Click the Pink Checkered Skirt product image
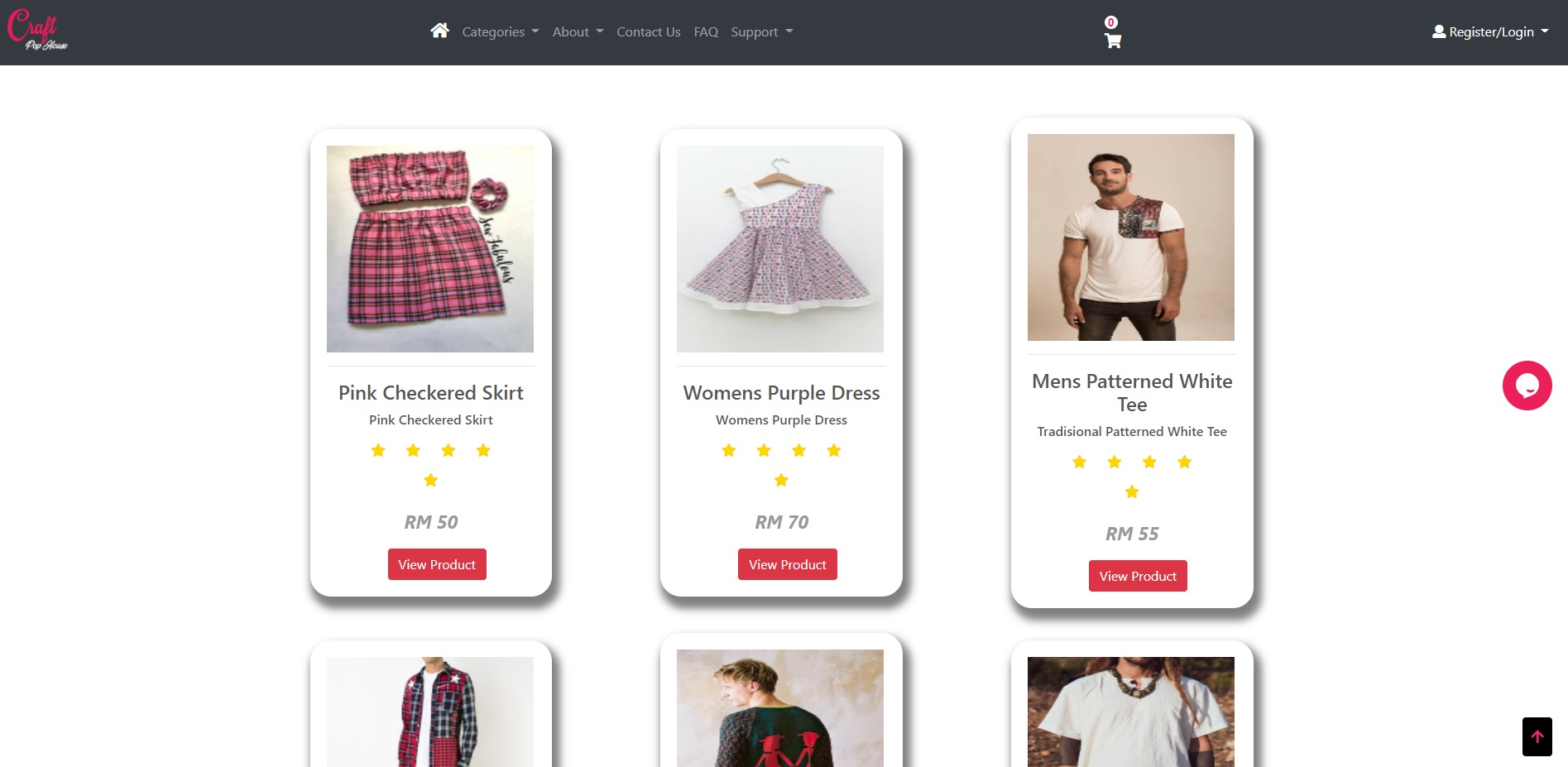 coord(430,249)
